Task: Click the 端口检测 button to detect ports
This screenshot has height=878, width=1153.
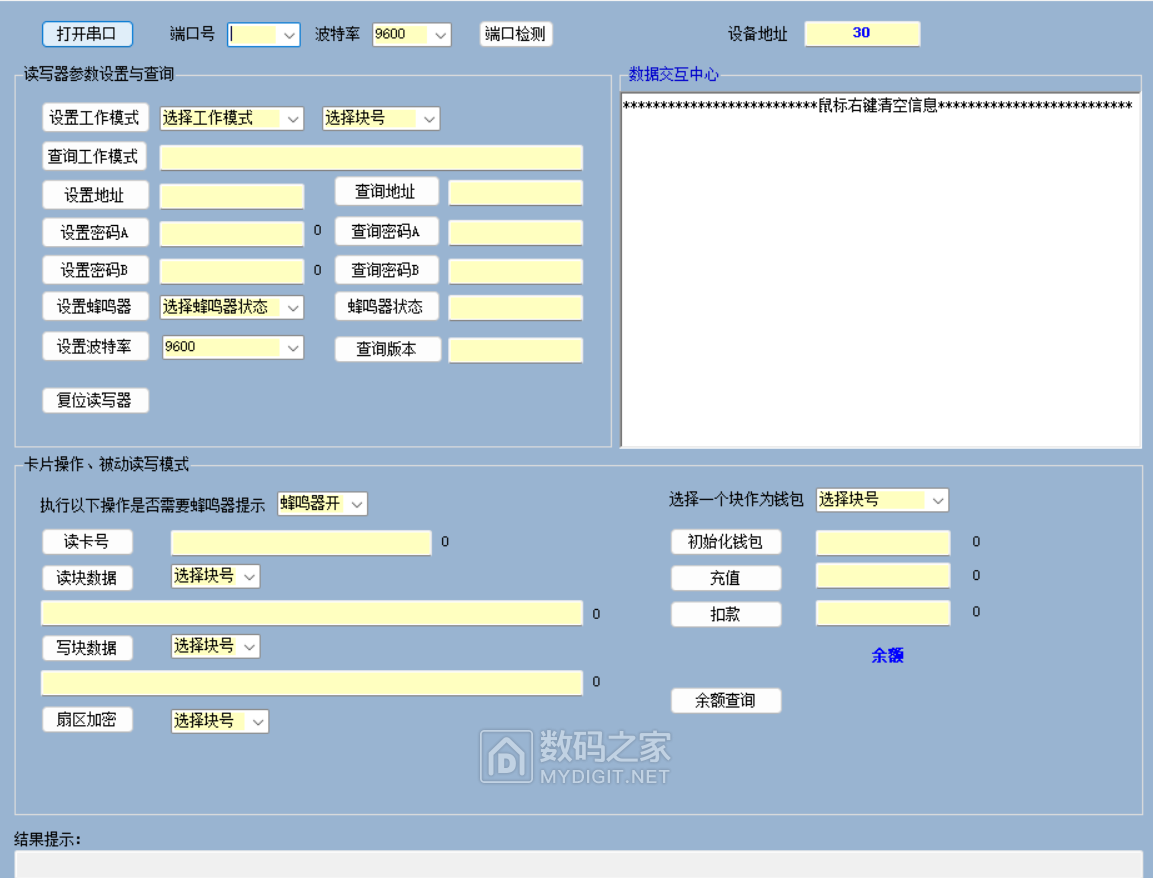Action: pos(515,33)
